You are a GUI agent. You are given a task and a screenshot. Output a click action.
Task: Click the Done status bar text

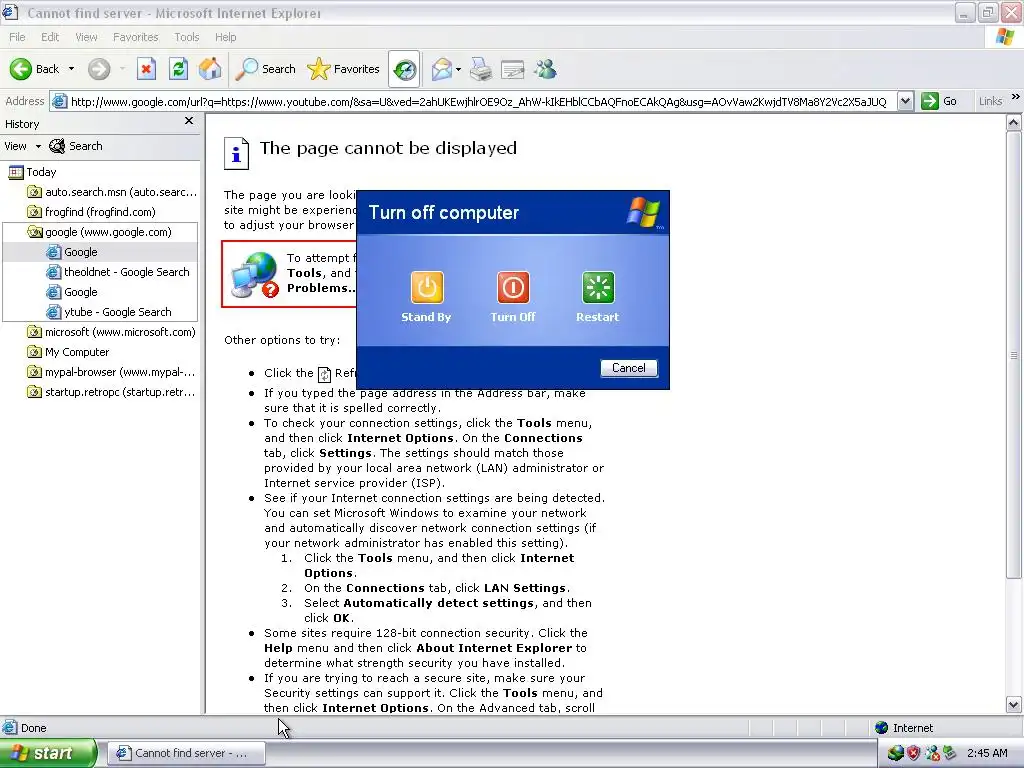(33, 728)
